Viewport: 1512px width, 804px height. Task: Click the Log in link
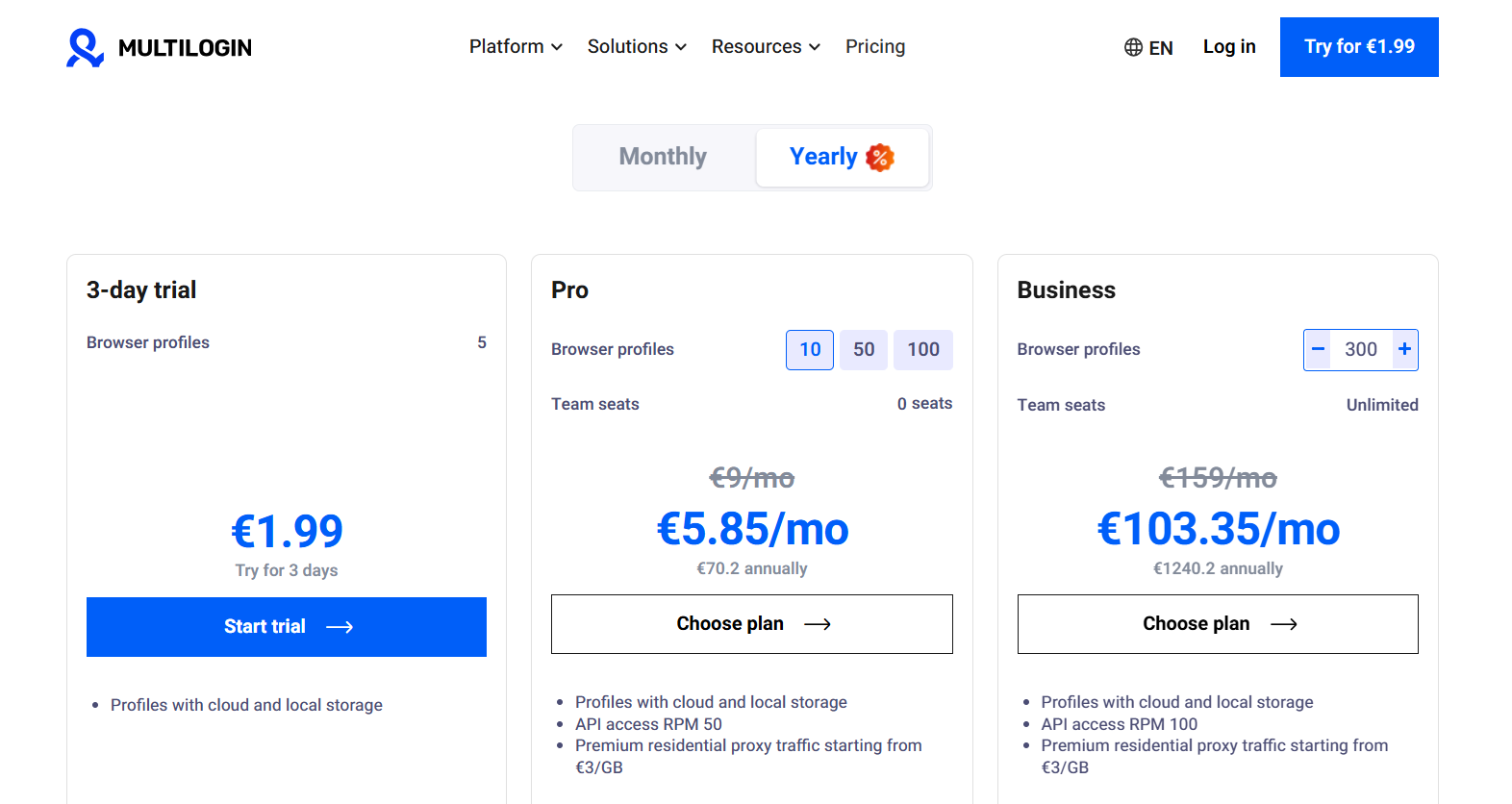click(x=1228, y=46)
